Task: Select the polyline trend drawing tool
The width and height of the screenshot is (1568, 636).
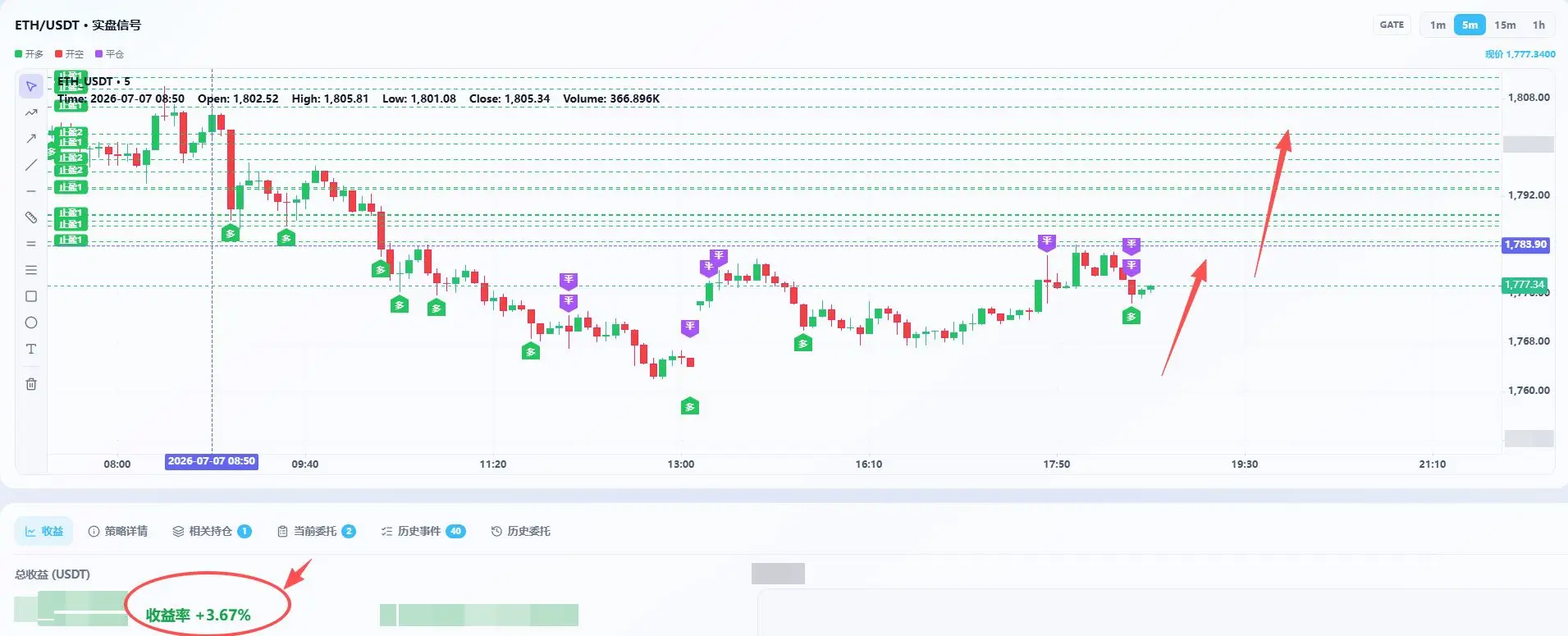Action: coord(31,112)
